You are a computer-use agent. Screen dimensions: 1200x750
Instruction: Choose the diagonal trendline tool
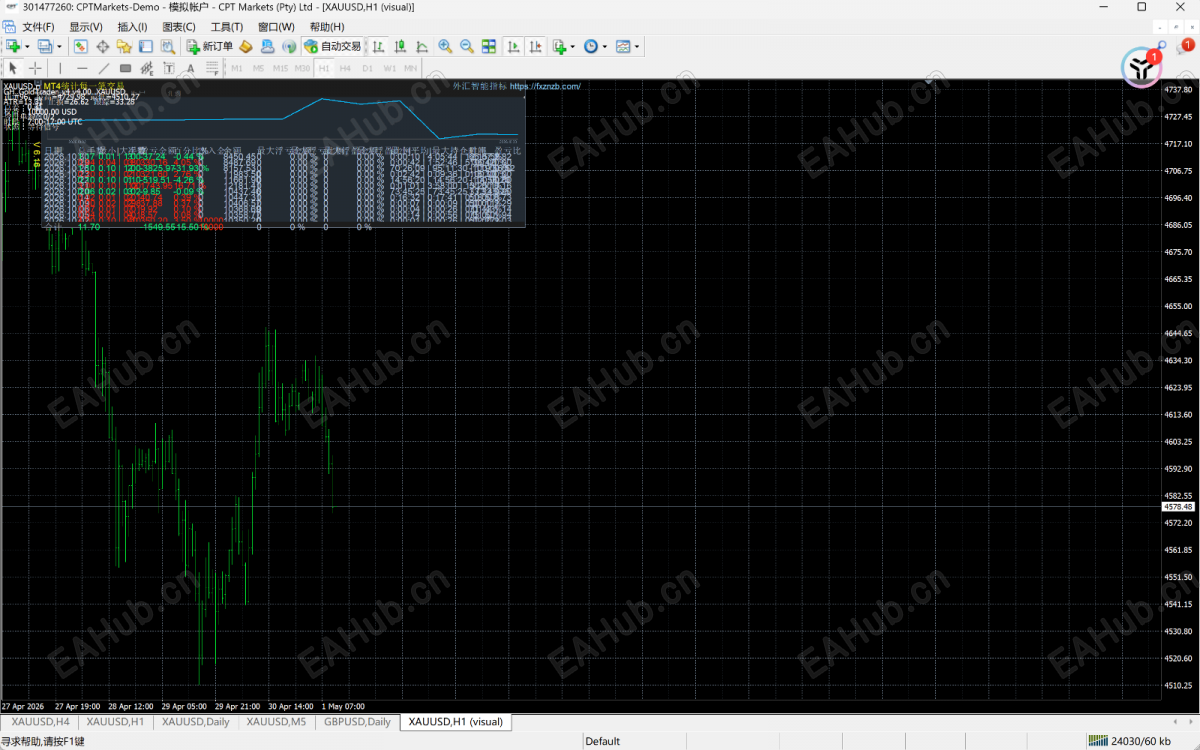[x=104, y=68]
